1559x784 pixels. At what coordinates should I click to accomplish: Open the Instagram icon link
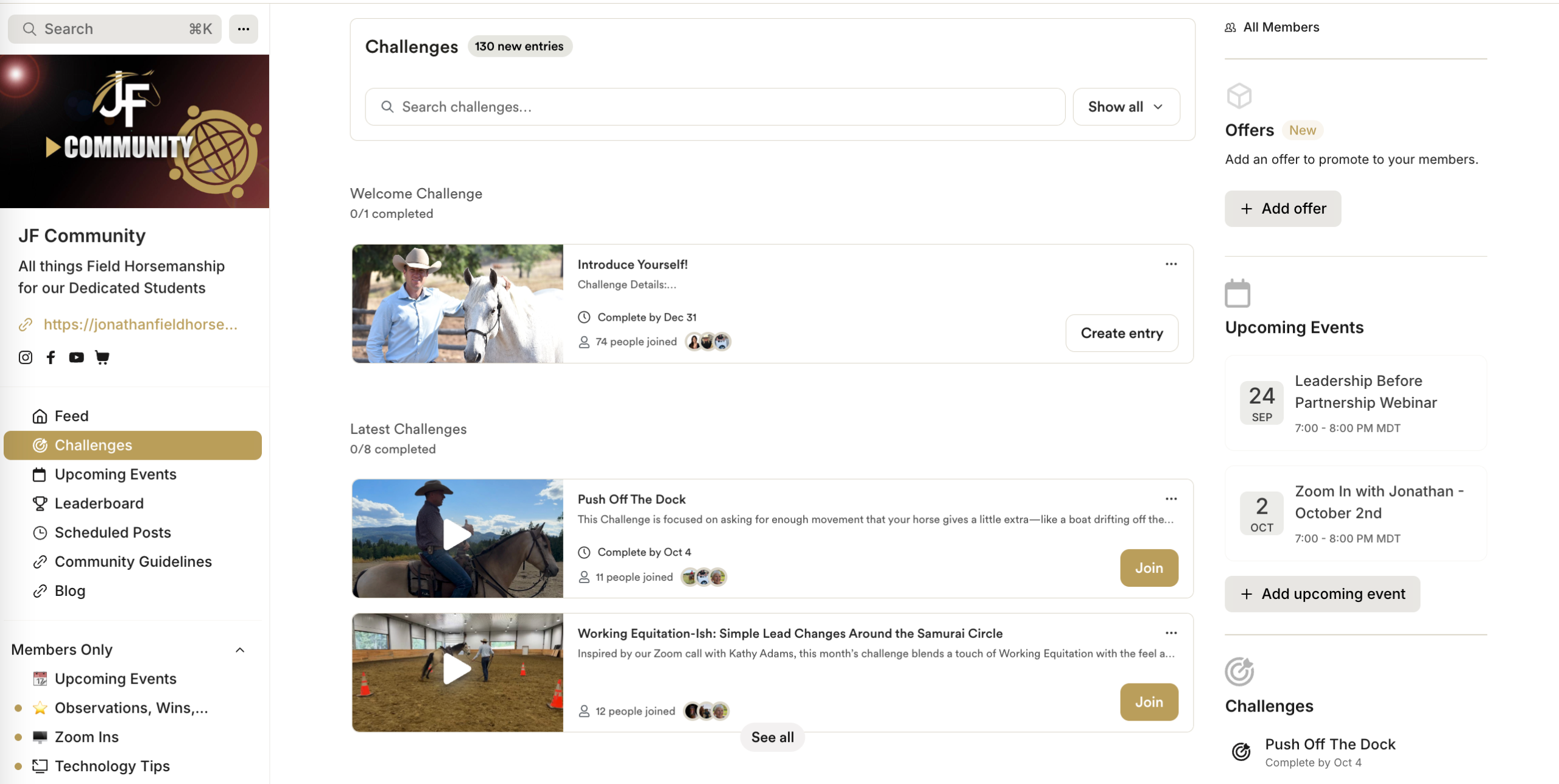tap(25, 357)
